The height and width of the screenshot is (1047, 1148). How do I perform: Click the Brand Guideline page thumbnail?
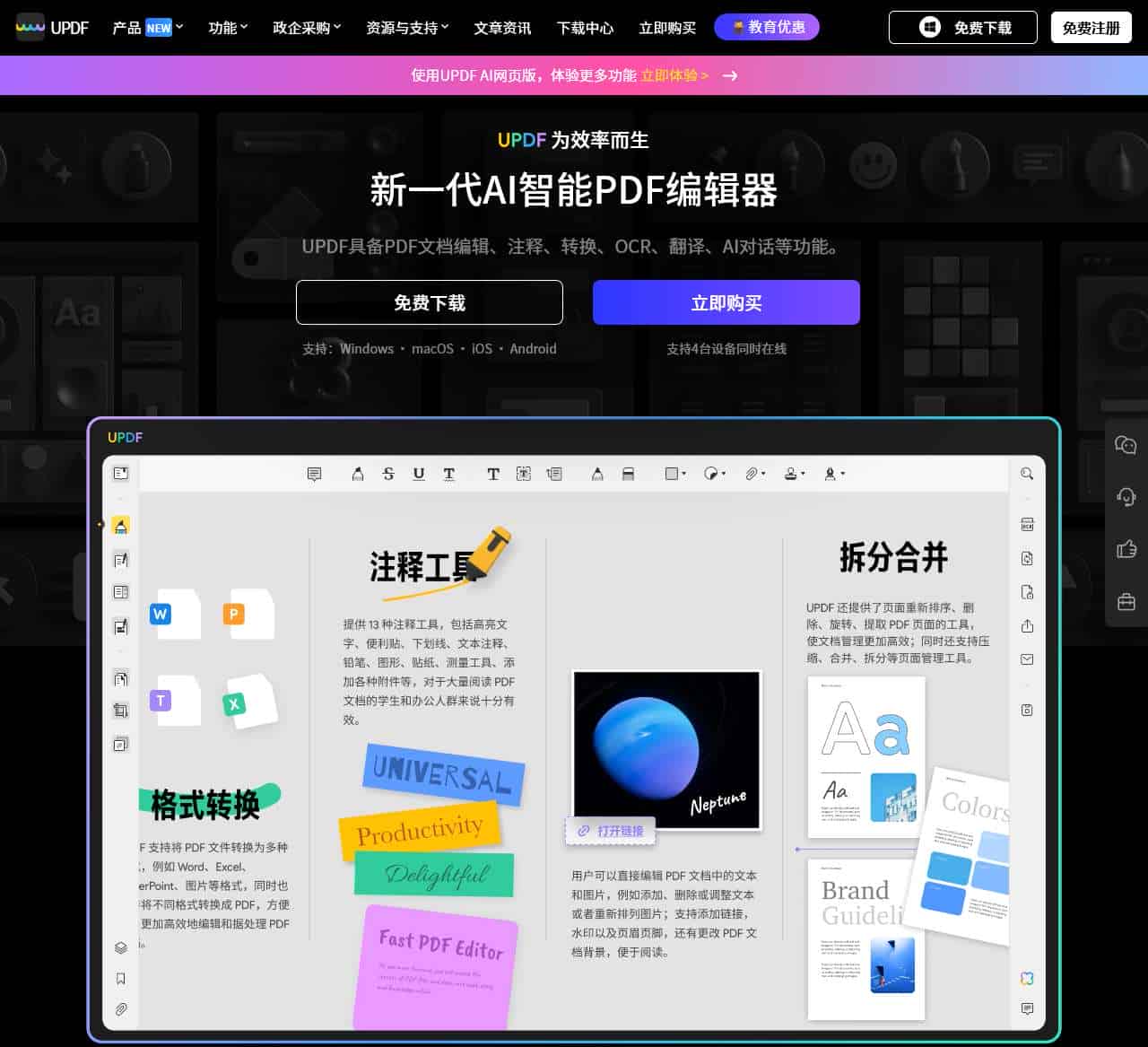865,939
